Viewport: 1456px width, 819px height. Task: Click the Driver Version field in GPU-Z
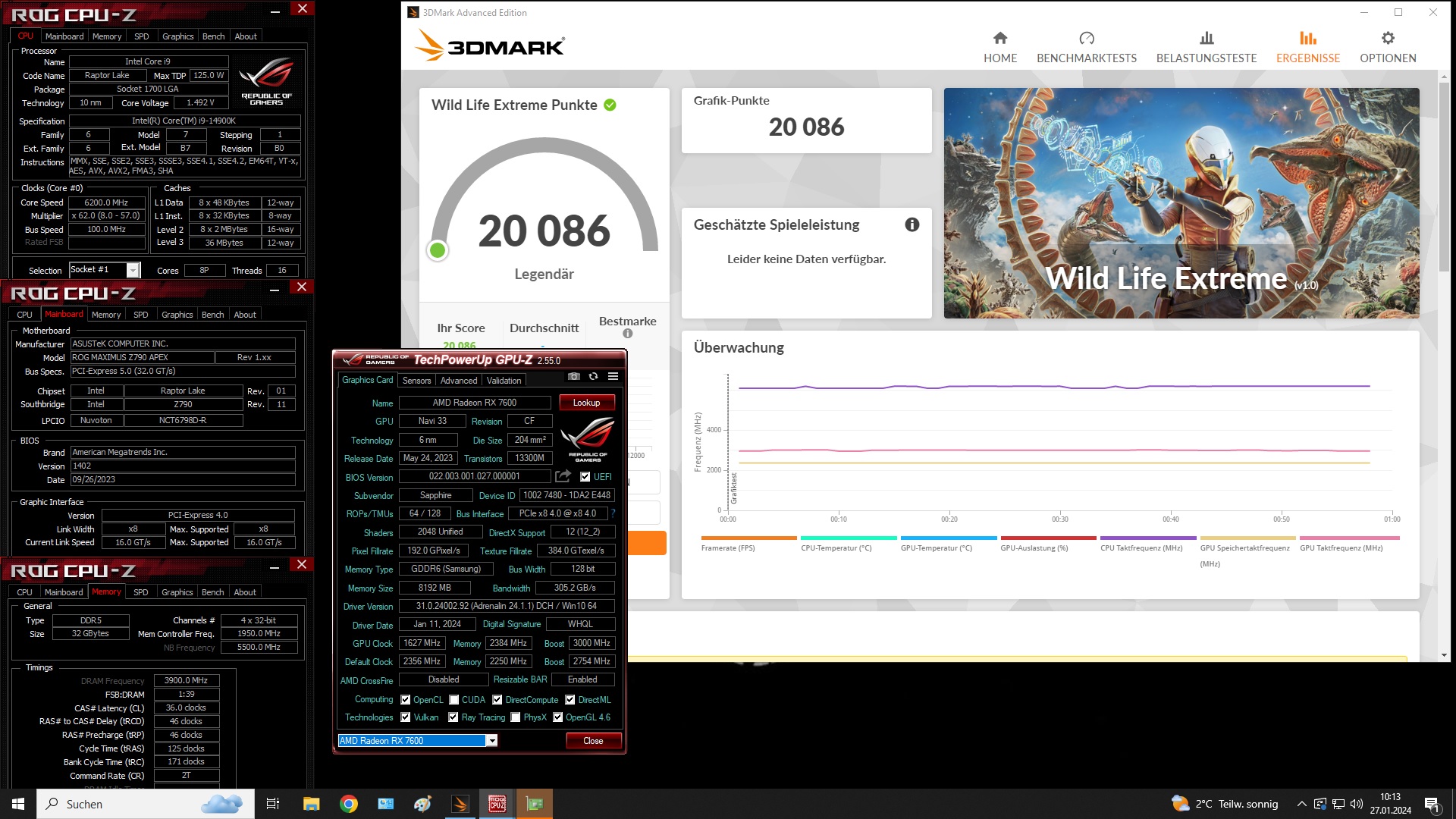tap(507, 606)
